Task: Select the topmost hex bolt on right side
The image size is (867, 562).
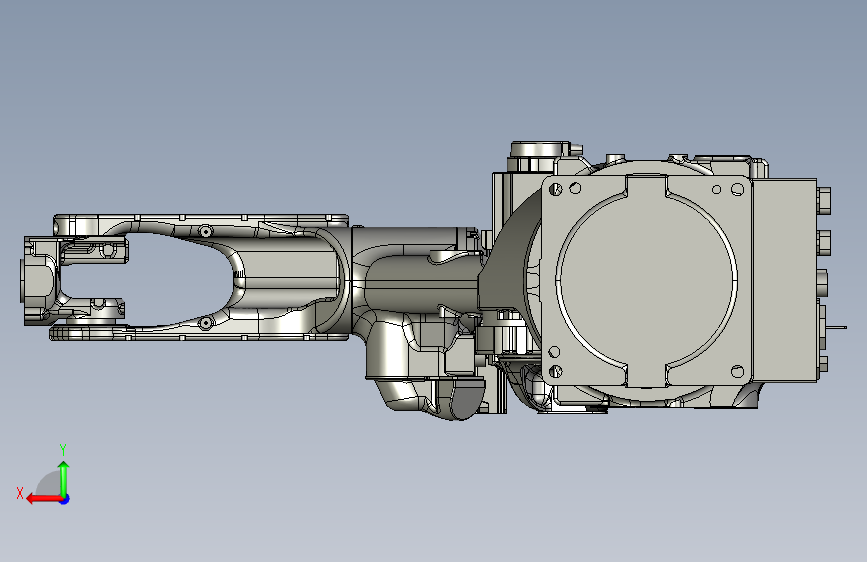Action: tap(823, 200)
